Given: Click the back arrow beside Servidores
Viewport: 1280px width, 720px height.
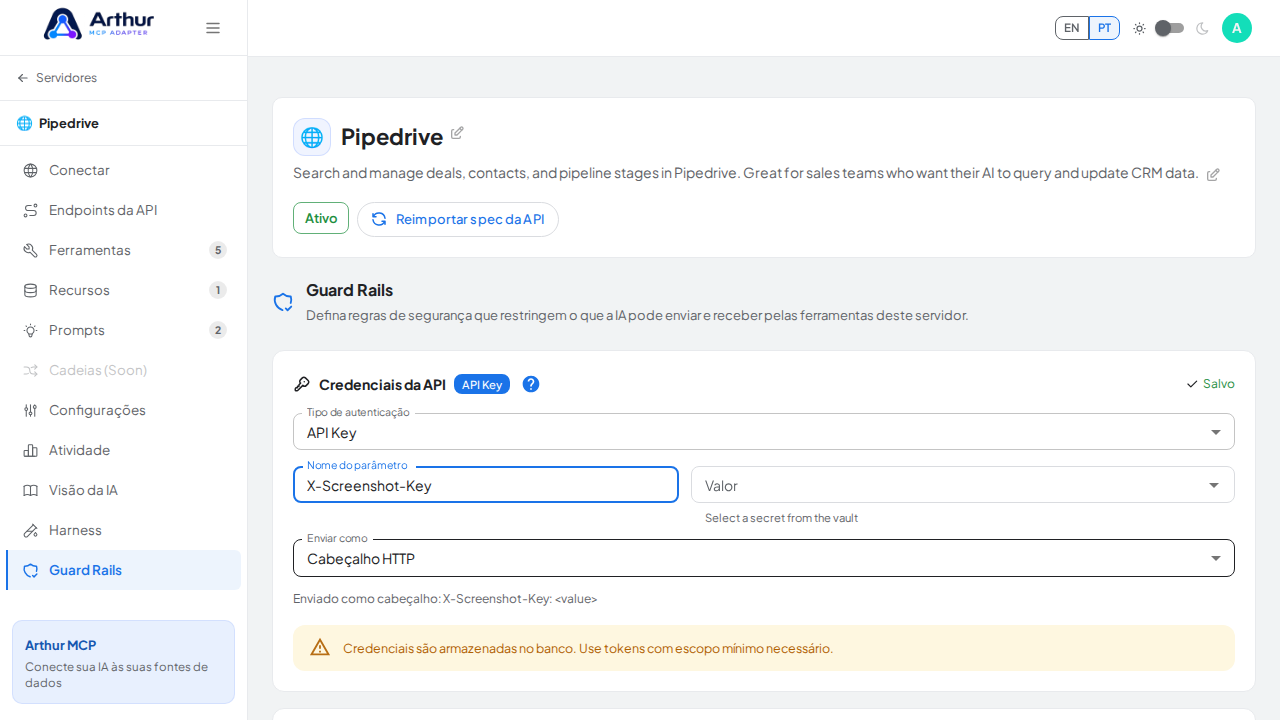Looking at the screenshot, I should tap(23, 78).
